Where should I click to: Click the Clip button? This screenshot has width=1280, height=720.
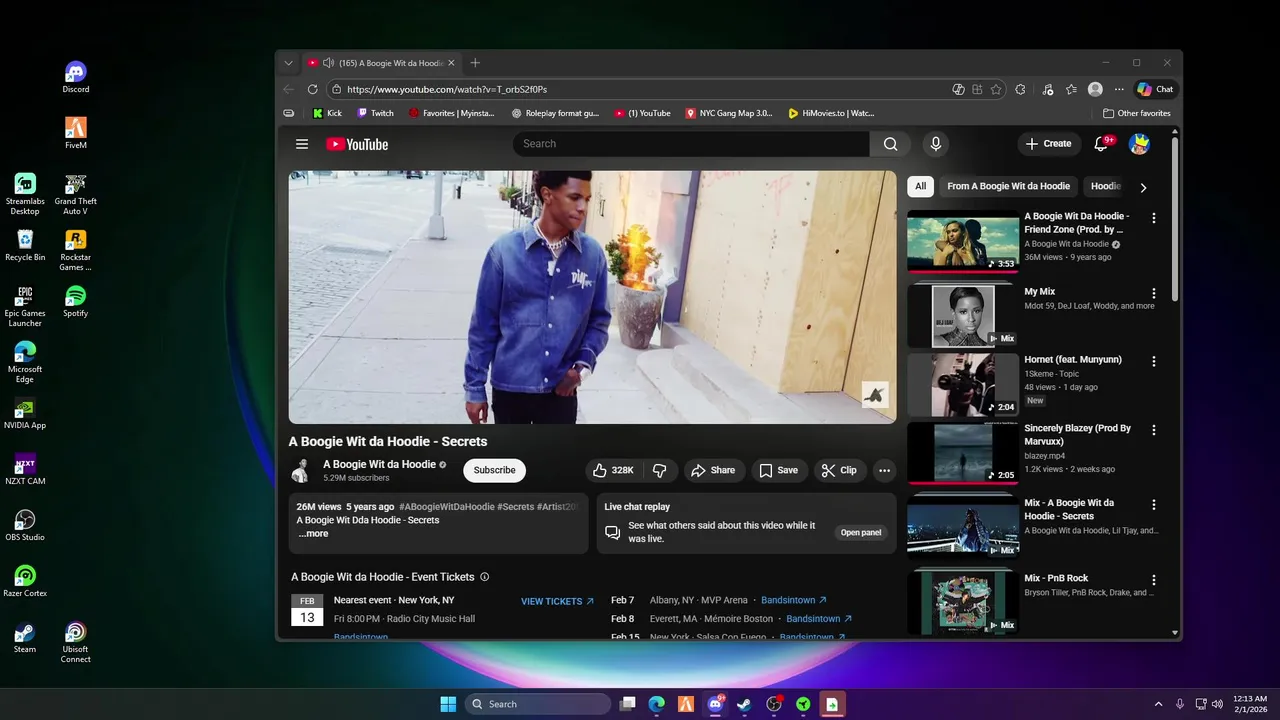point(839,470)
